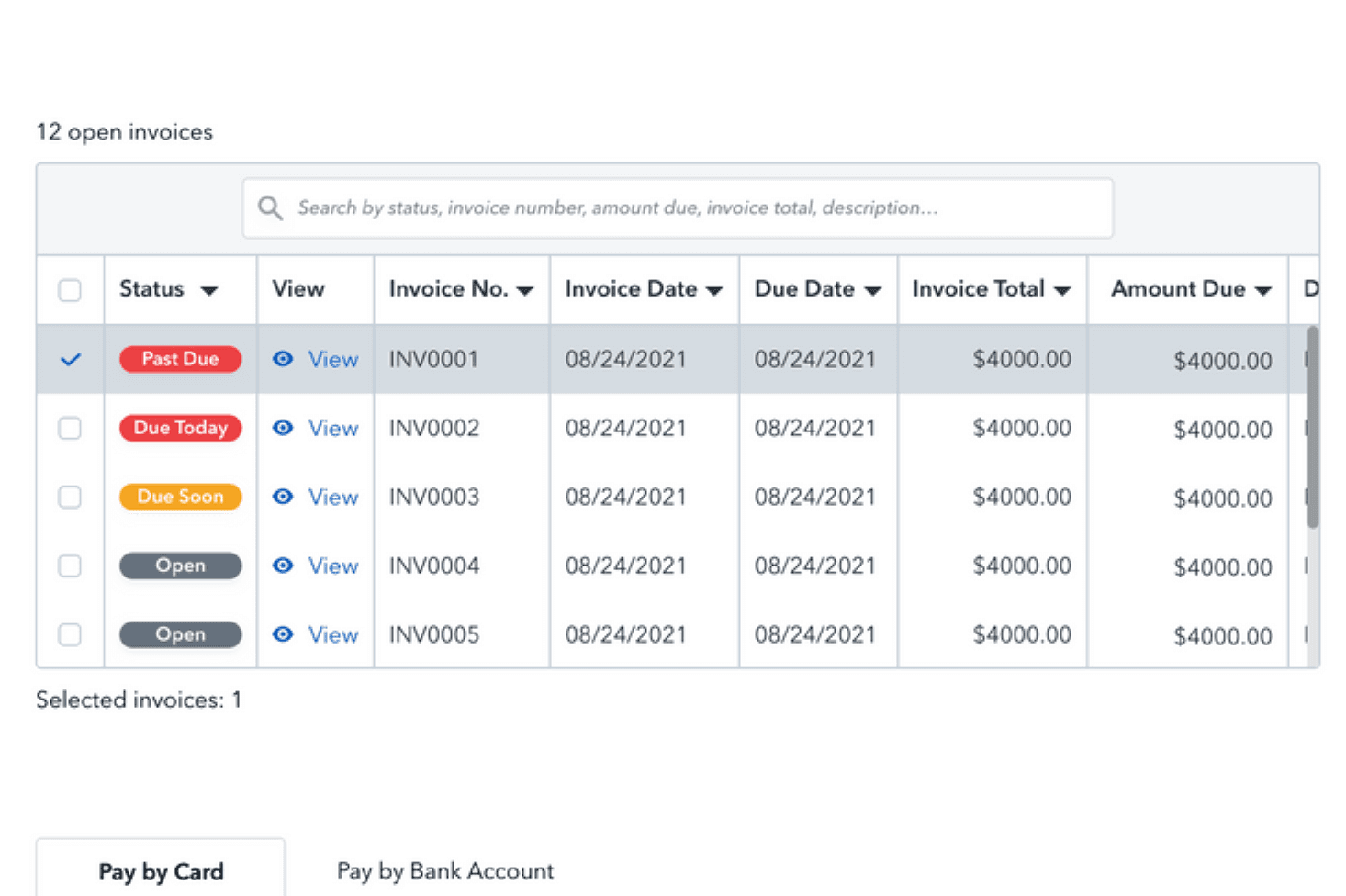The height and width of the screenshot is (896, 1346).
Task: Check the INV0004 row checkbox
Action: [x=70, y=566]
